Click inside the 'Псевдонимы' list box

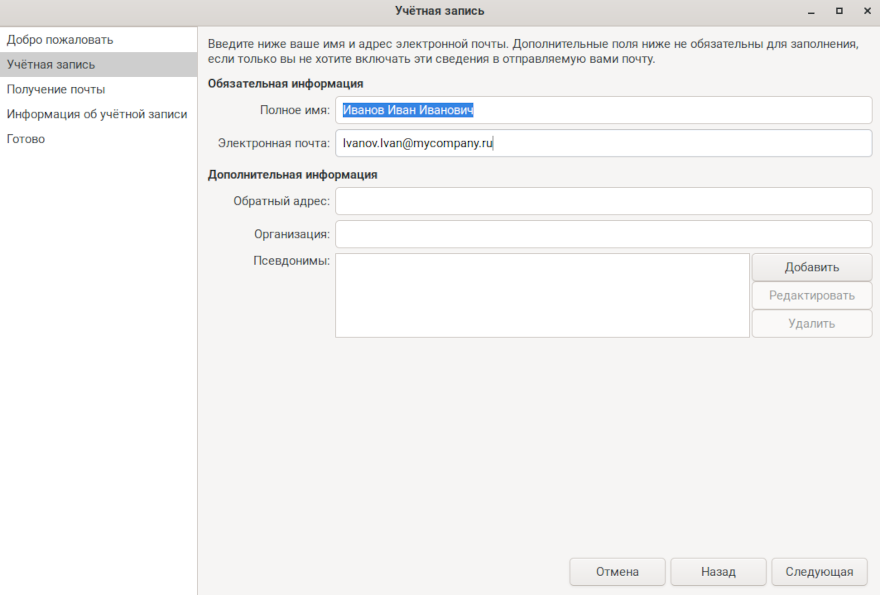pos(541,295)
